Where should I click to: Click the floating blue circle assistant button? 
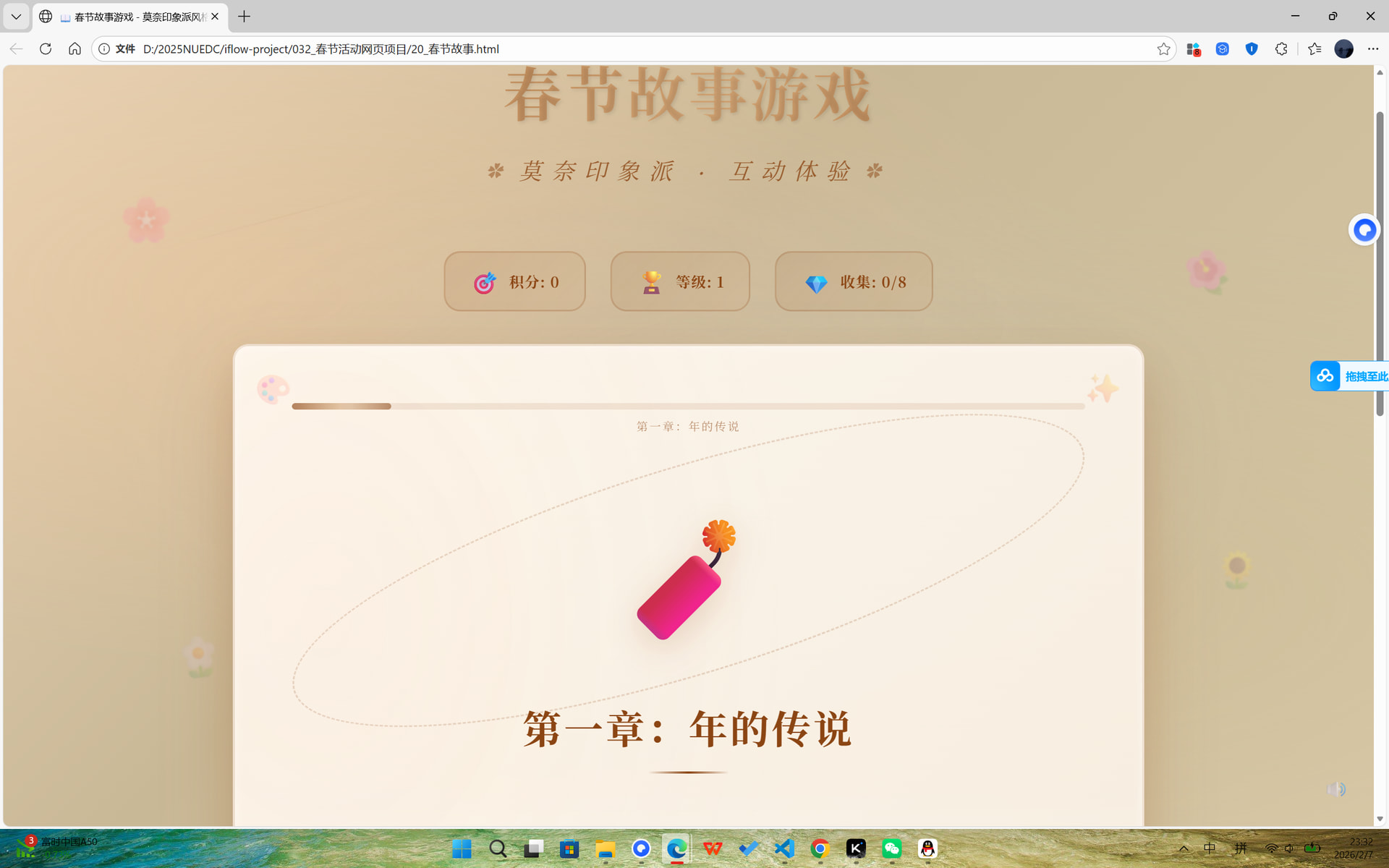pyautogui.click(x=1364, y=230)
